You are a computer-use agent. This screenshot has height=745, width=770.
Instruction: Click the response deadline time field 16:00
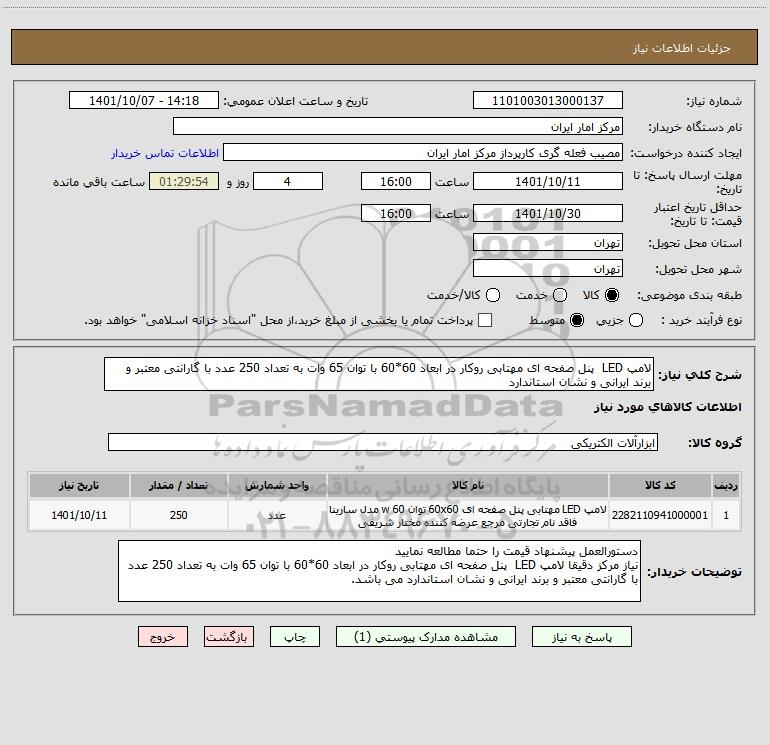(x=396, y=181)
